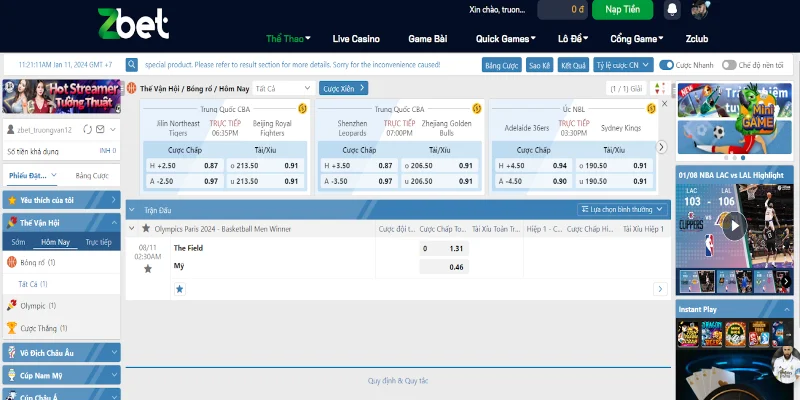Enable the Chế độ nền tối toggle
Image resolution: width=800 pixels, height=400 pixels.
(729, 65)
